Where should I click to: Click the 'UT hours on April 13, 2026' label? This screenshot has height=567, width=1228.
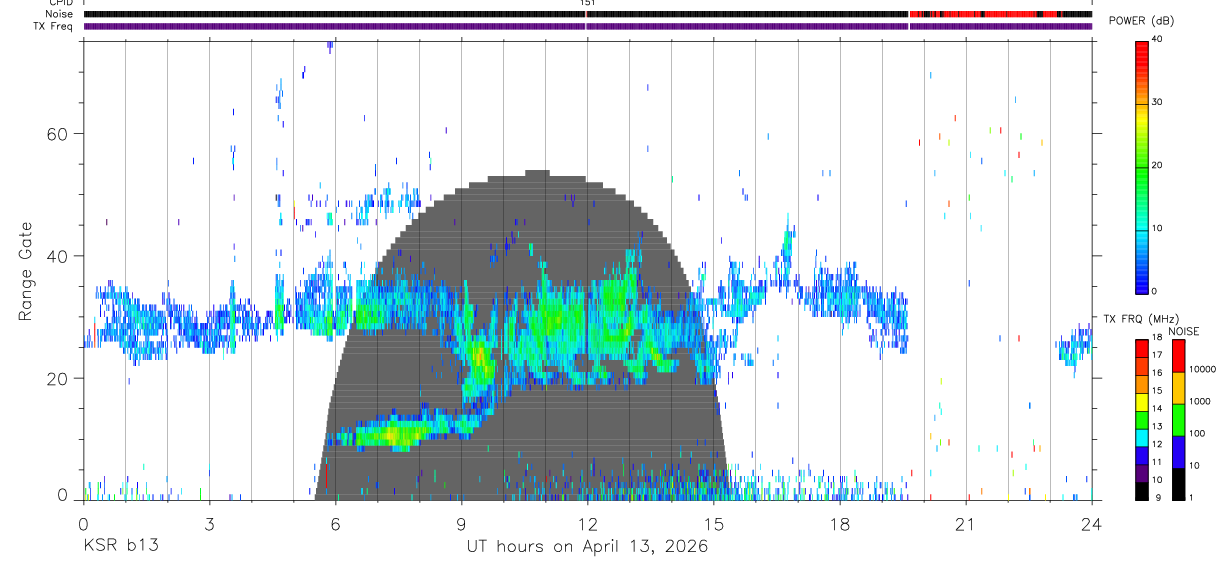[587, 546]
